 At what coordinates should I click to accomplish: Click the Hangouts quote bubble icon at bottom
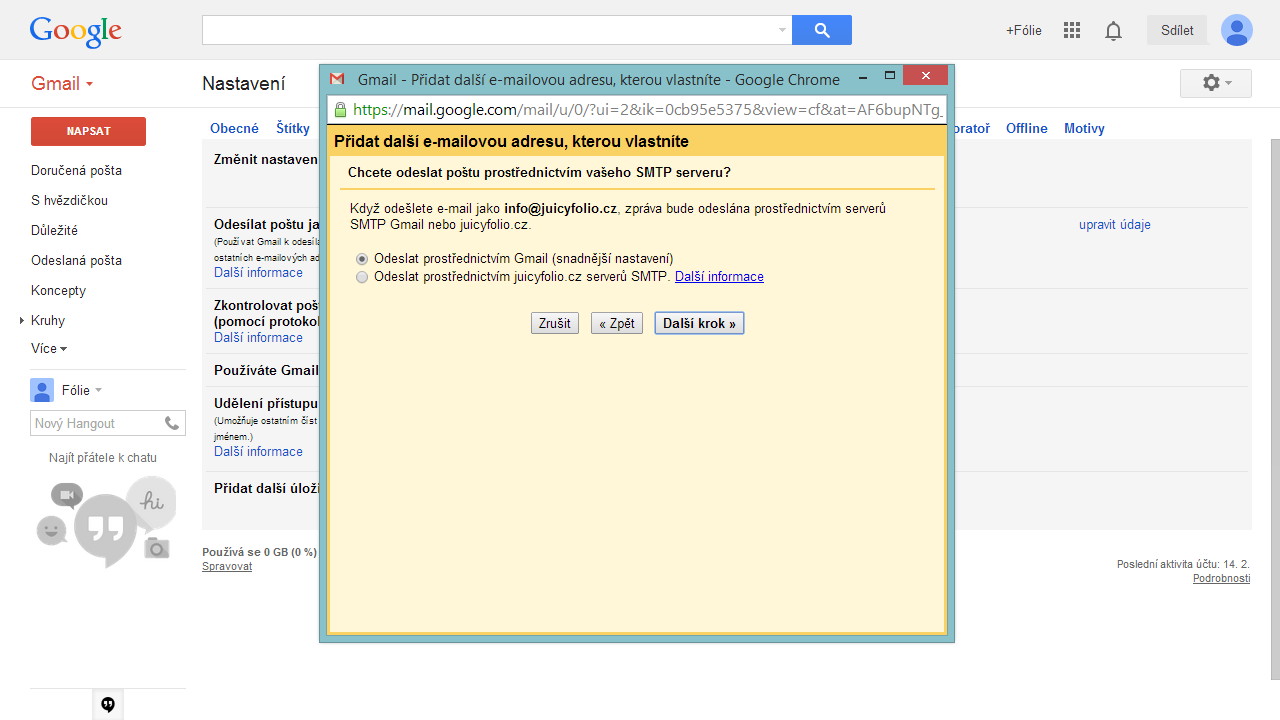[x=108, y=704]
